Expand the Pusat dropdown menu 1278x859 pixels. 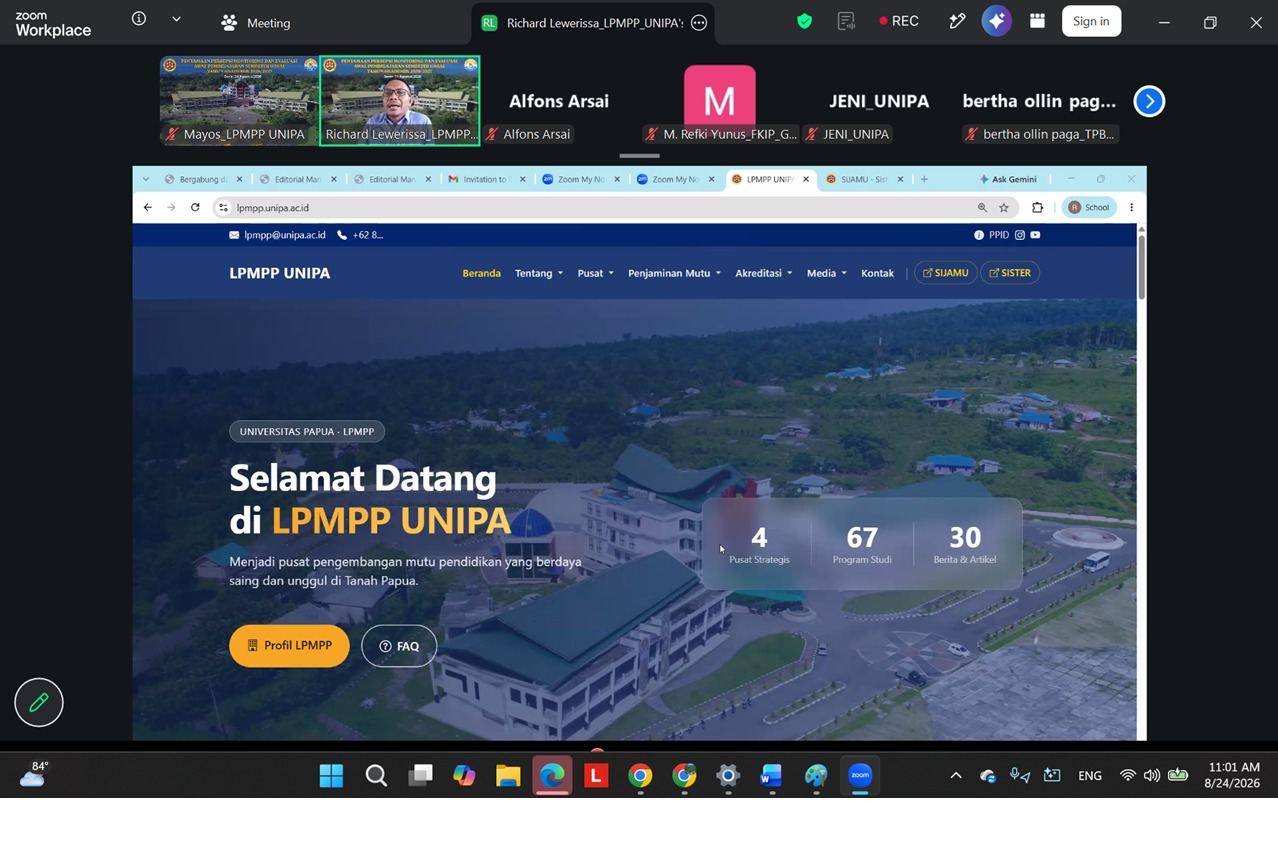pyautogui.click(x=595, y=273)
